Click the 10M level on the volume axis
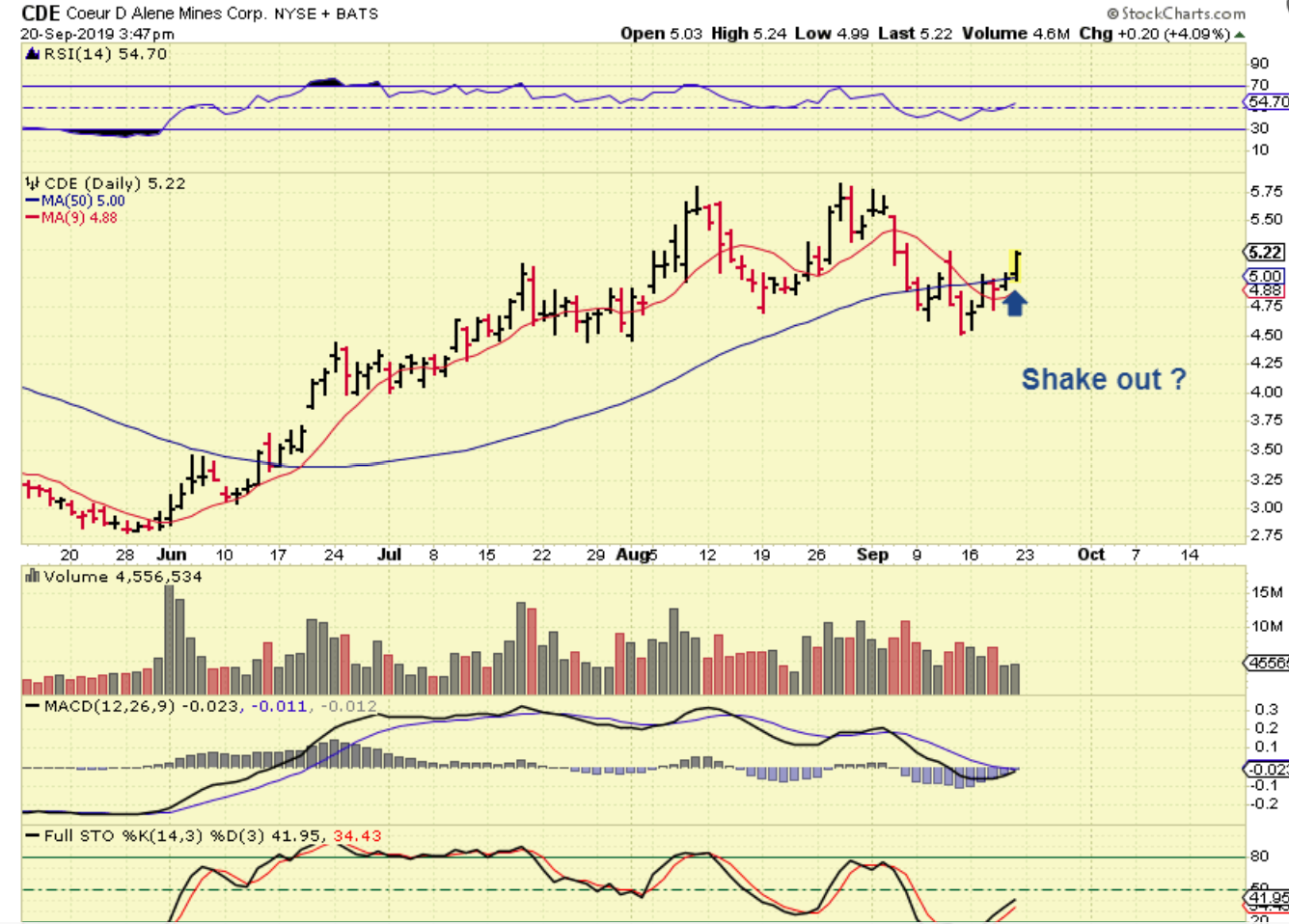Viewport: 1289px width, 924px height. coord(1267,626)
